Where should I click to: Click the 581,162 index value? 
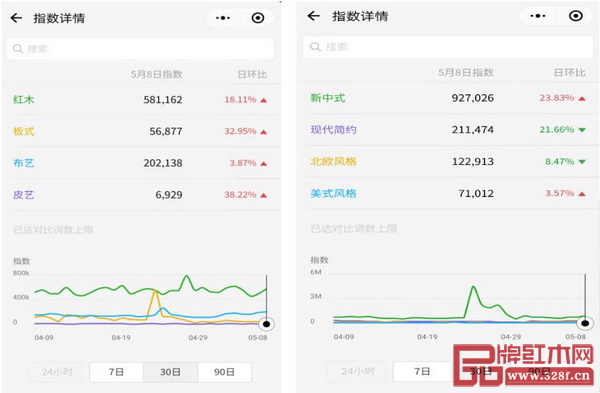(163, 100)
